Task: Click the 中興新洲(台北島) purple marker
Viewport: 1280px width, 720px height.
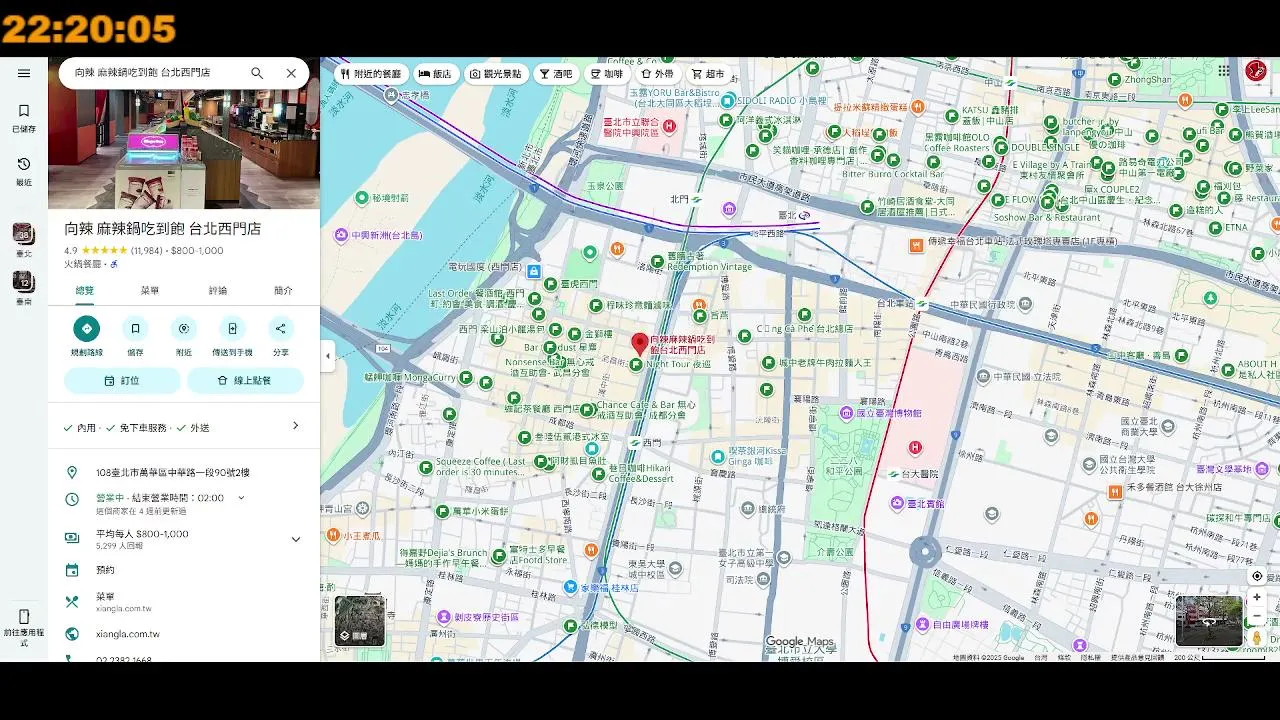Action: coord(342,235)
